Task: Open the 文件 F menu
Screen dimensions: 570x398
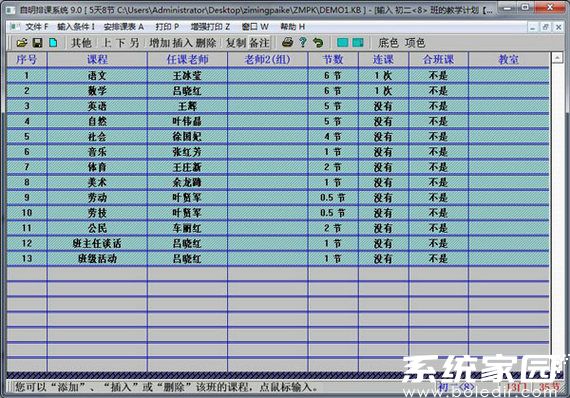Action: coord(36,27)
